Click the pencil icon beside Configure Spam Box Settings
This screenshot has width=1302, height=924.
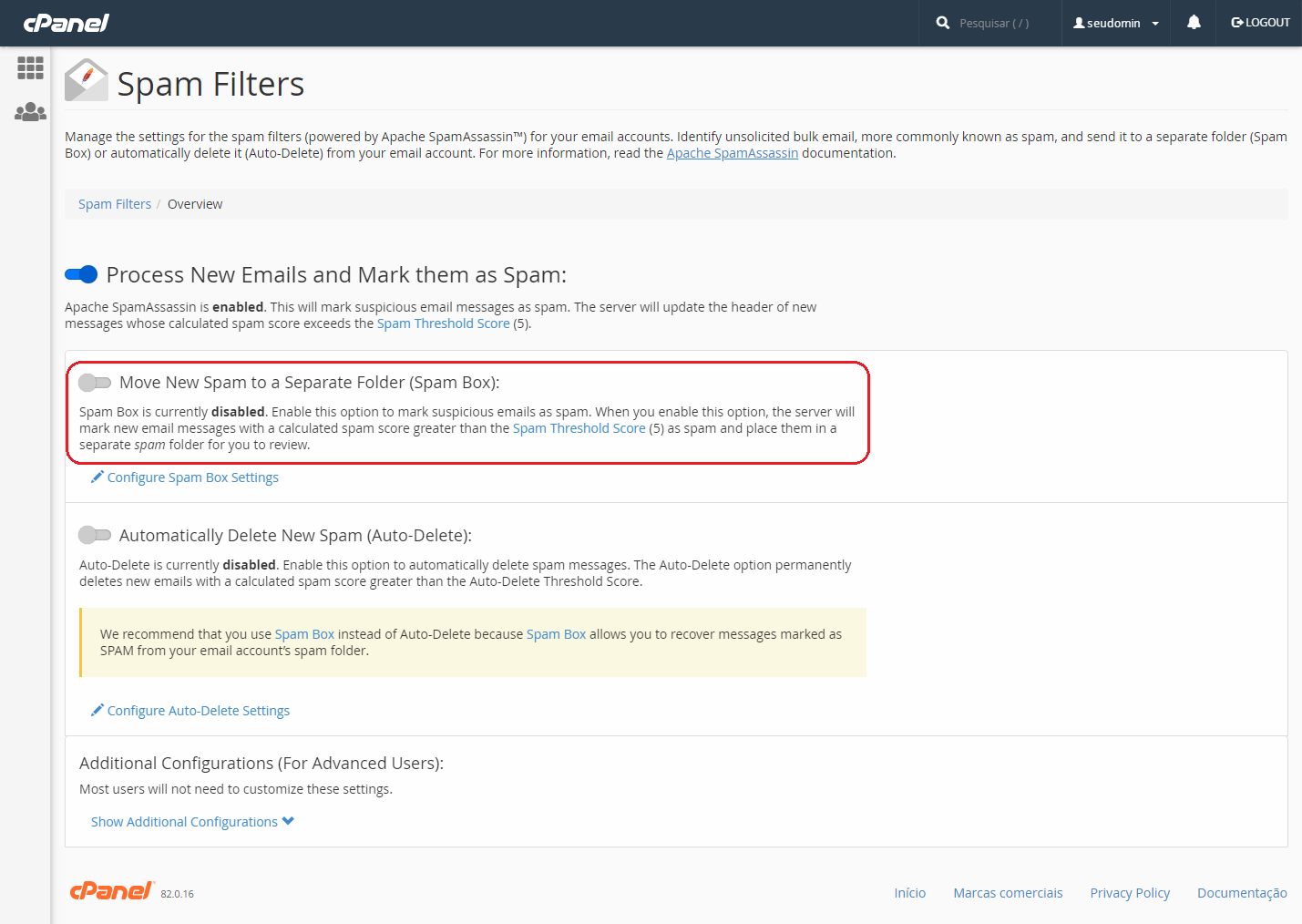point(97,477)
